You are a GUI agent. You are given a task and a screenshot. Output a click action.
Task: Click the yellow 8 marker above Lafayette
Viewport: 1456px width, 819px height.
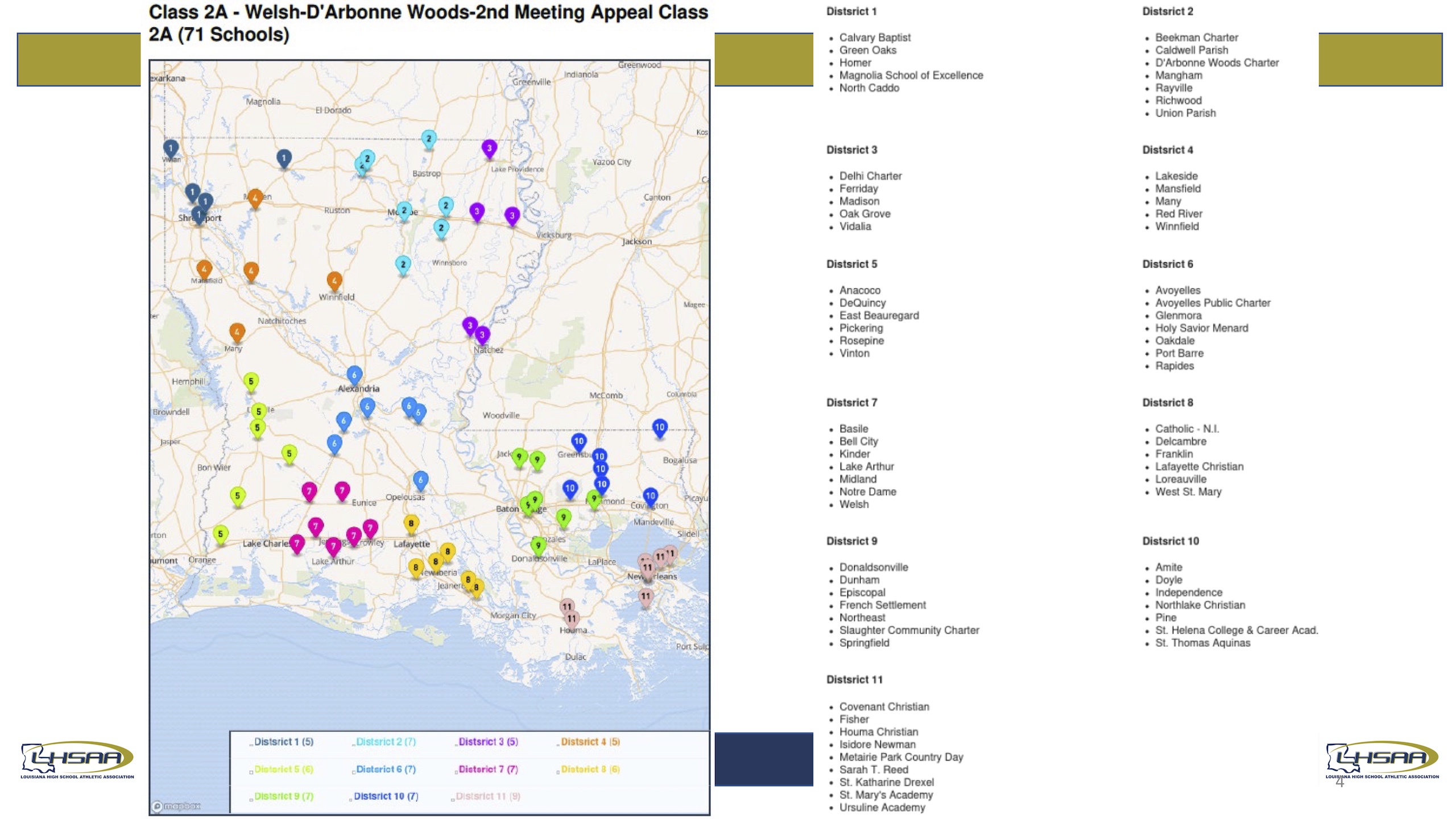[x=411, y=523]
